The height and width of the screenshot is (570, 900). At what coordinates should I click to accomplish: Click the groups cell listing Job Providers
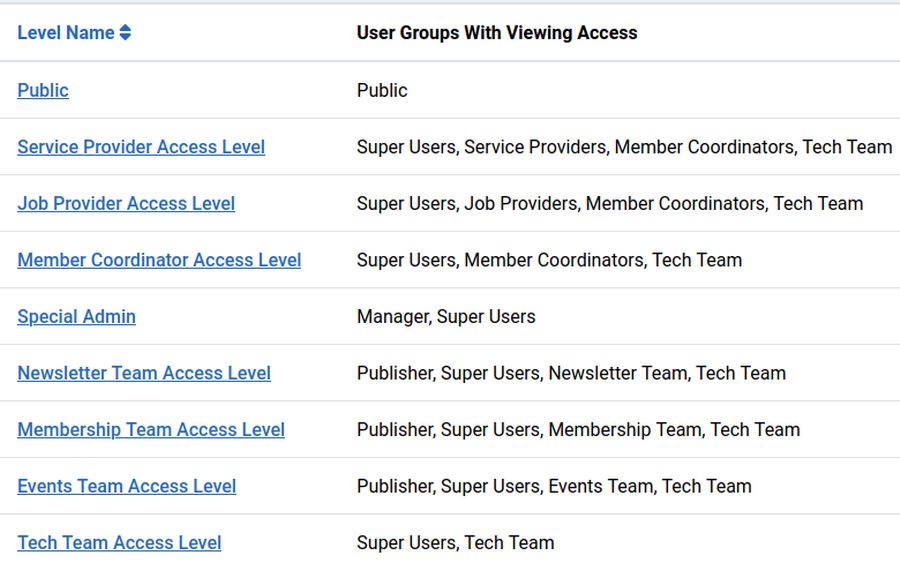tap(609, 203)
